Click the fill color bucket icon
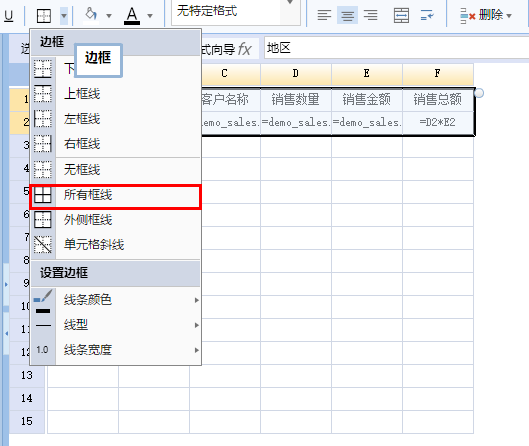529x446 pixels. pyautogui.click(x=91, y=15)
